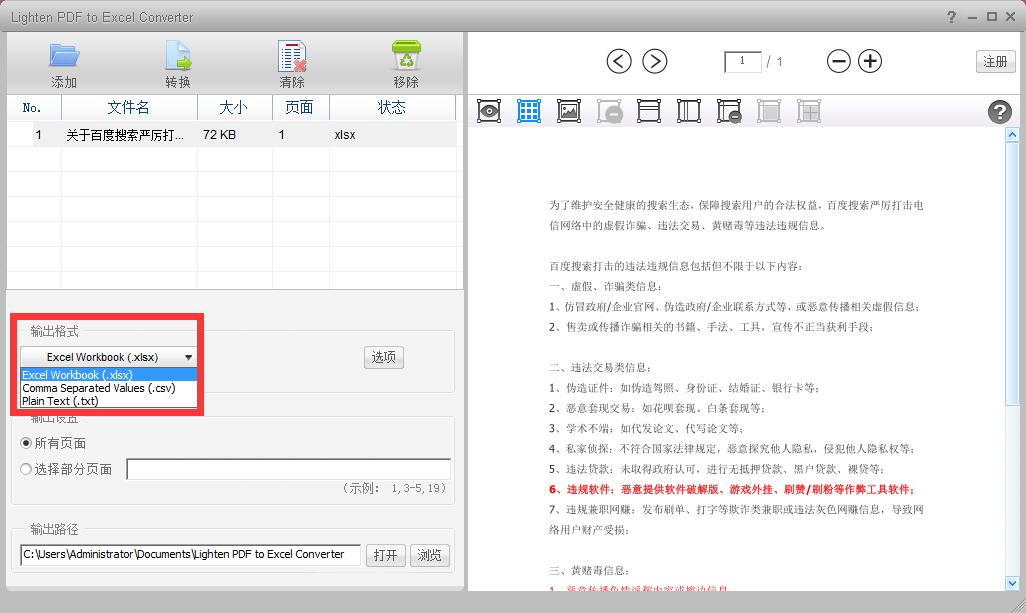Click the 大小 column header

click(x=234, y=107)
